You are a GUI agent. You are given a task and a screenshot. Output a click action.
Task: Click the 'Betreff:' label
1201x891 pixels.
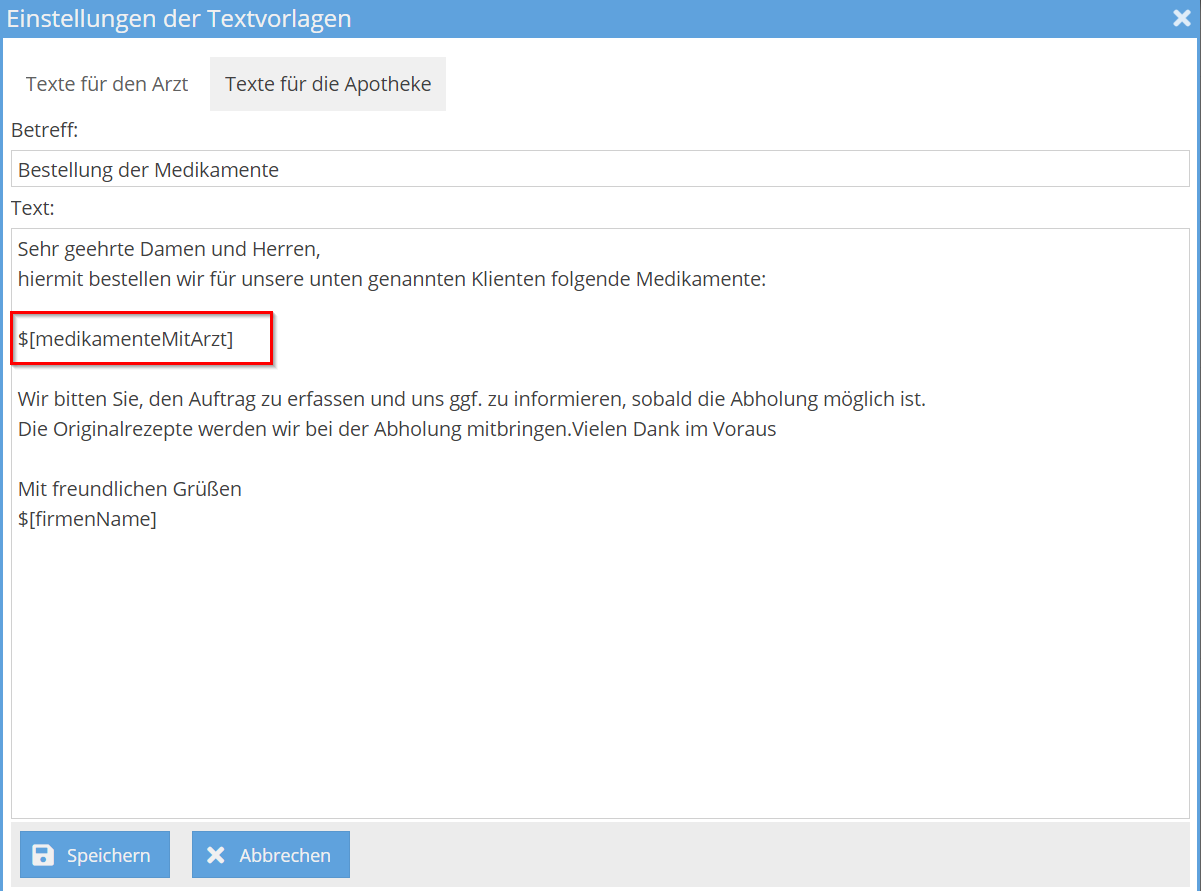coord(45,130)
